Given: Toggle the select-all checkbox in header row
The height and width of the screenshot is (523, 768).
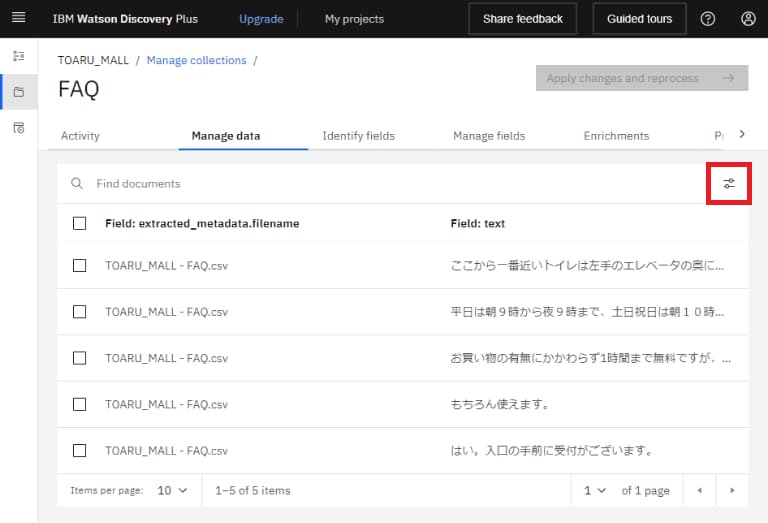Looking at the screenshot, I should point(80,224).
